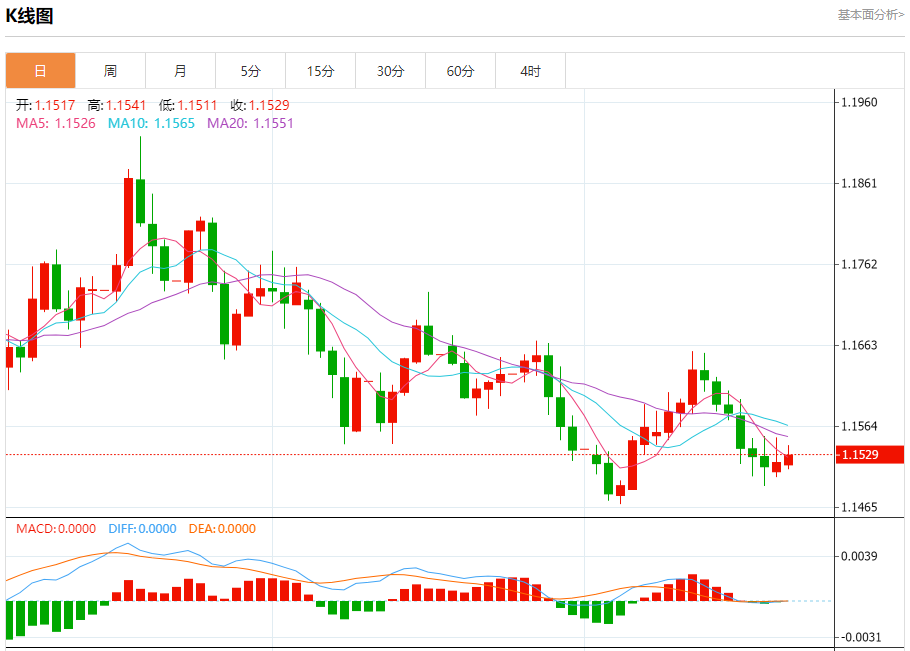
Task: Click the MA10: 1.1565 indicator label
Action: click(151, 123)
